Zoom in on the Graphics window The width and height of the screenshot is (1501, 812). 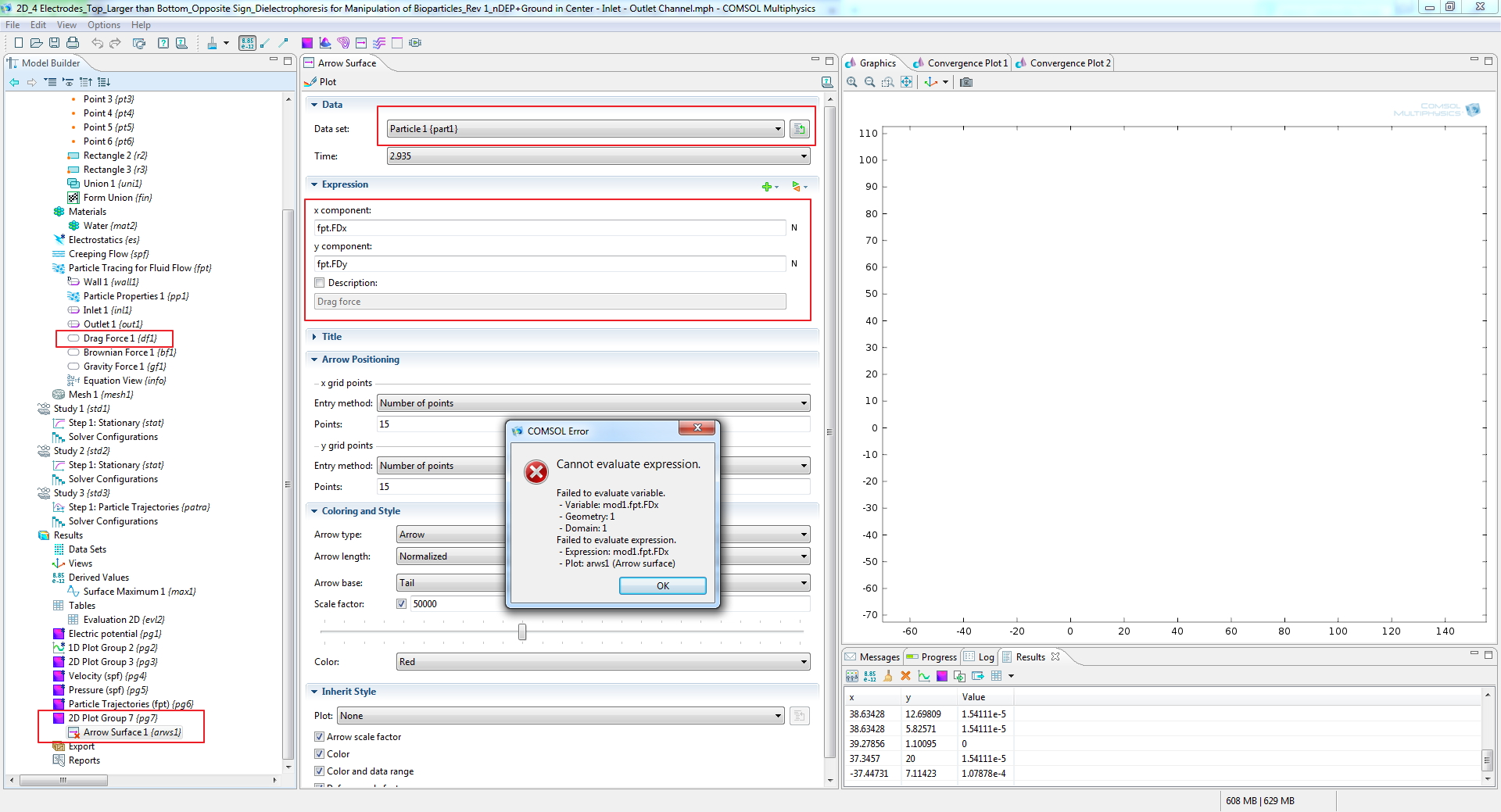click(x=852, y=82)
